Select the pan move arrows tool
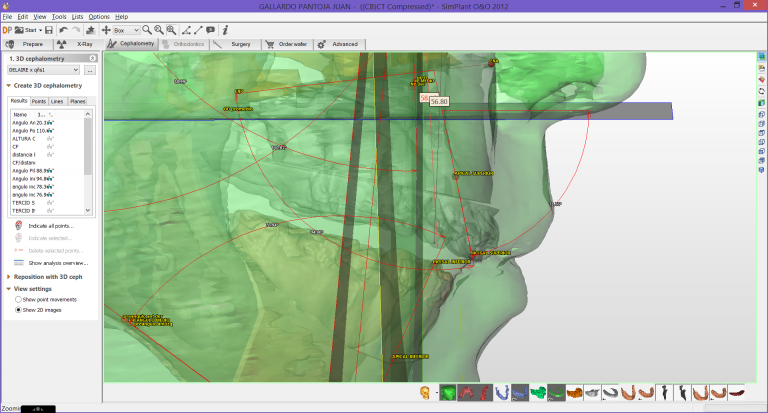Viewport: 768px width, 413px height. [106, 30]
